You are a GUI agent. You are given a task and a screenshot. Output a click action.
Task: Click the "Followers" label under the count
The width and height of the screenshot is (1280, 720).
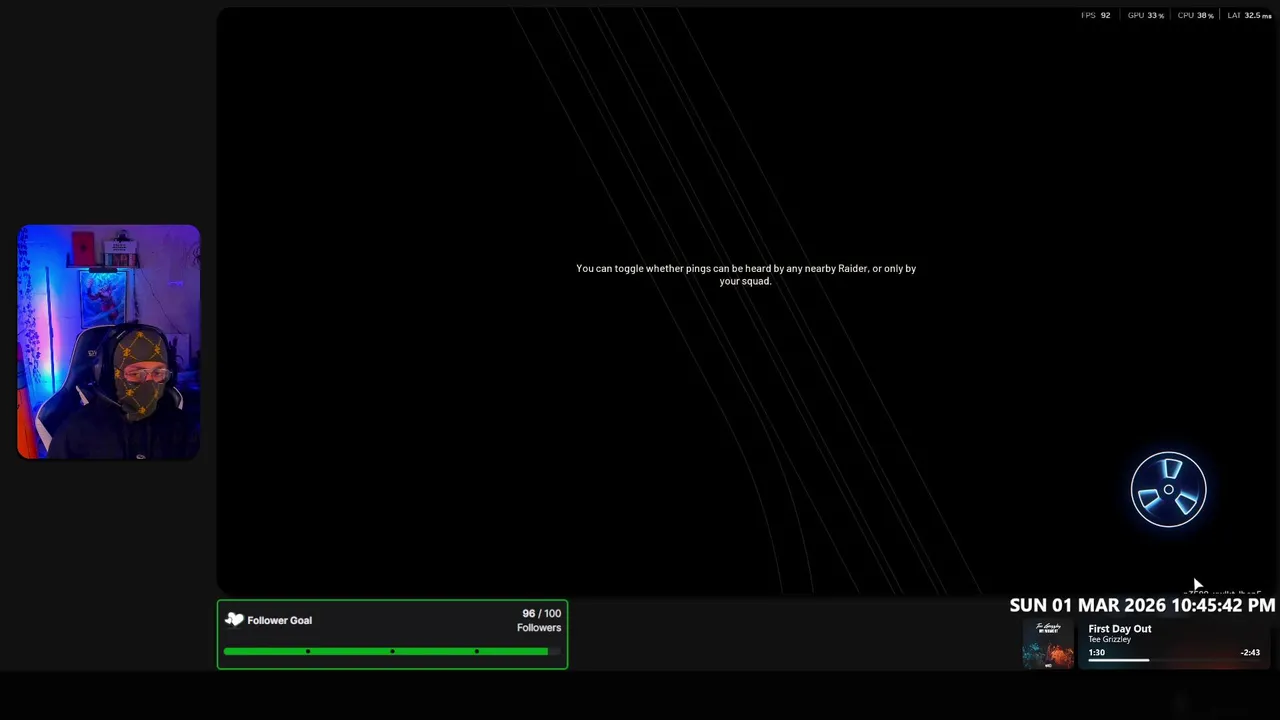[539, 628]
